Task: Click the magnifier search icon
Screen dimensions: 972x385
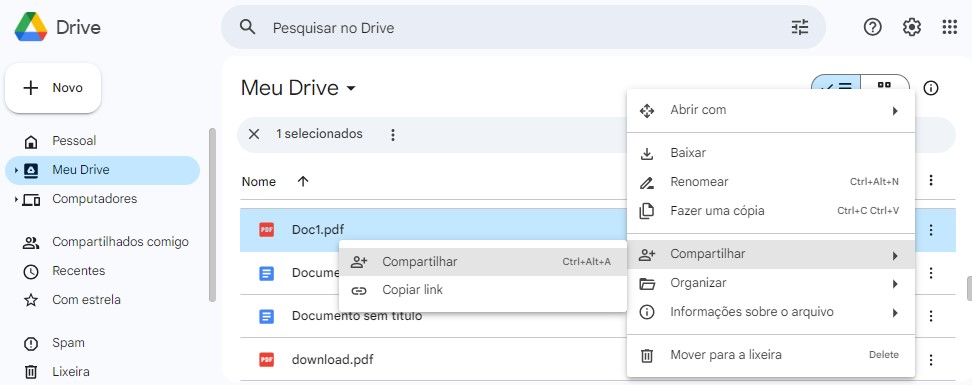Action: [247, 27]
